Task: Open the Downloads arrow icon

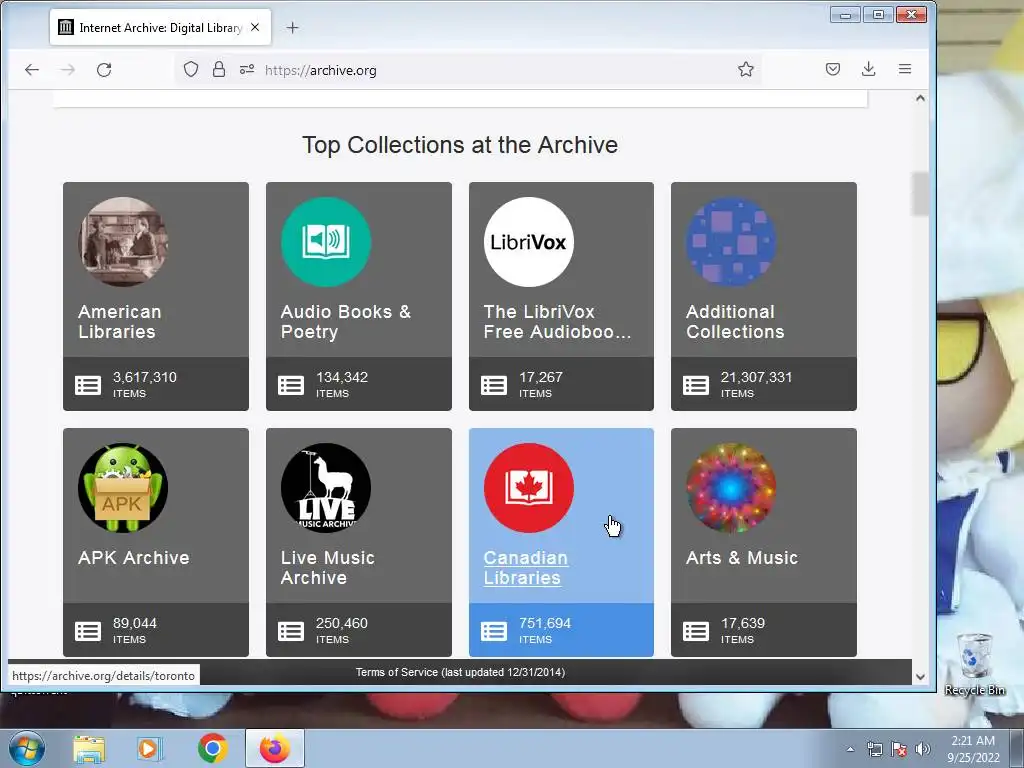Action: [869, 69]
